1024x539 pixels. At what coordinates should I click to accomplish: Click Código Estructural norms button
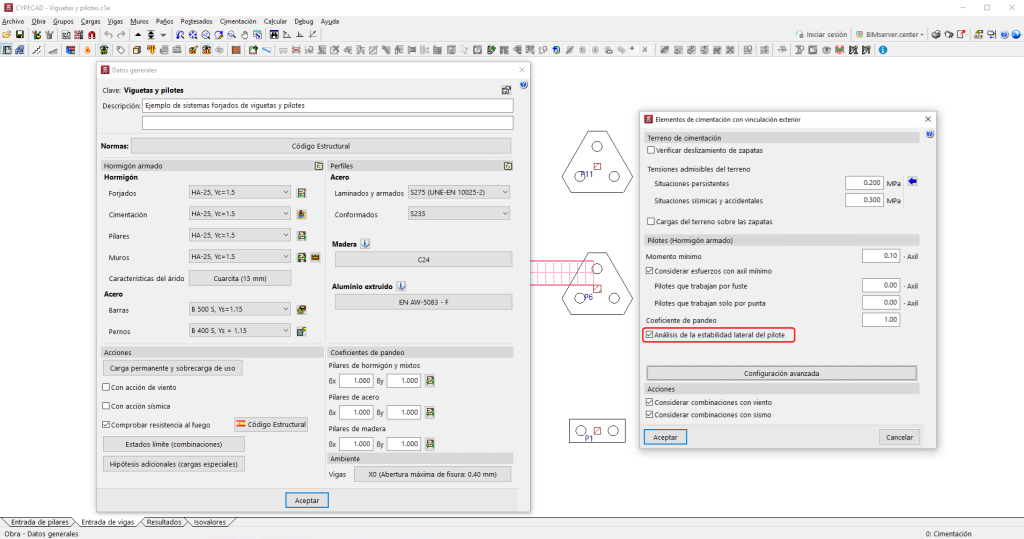[321, 146]
